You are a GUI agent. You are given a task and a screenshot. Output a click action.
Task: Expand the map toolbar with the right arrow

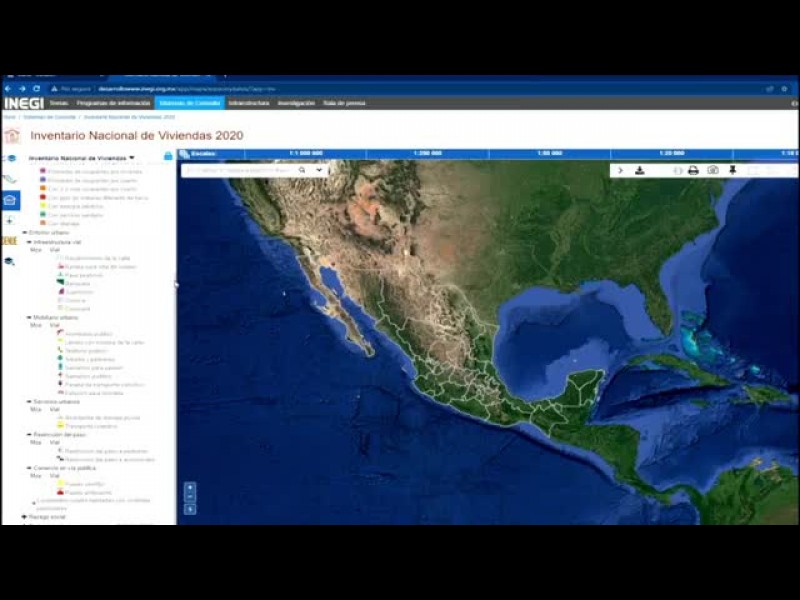click(x=620, y=170)
